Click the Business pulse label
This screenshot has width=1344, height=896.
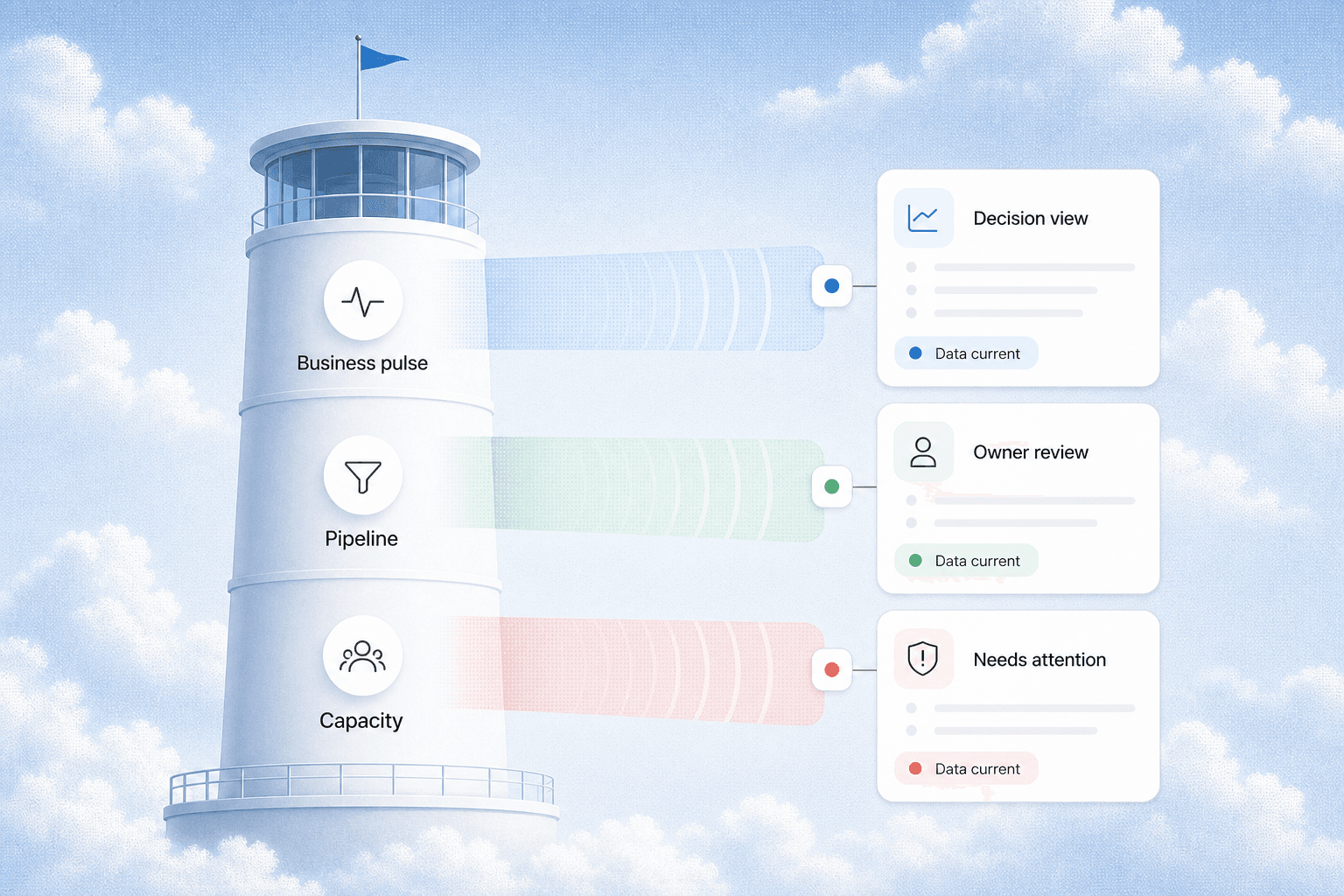pos(362,363)
